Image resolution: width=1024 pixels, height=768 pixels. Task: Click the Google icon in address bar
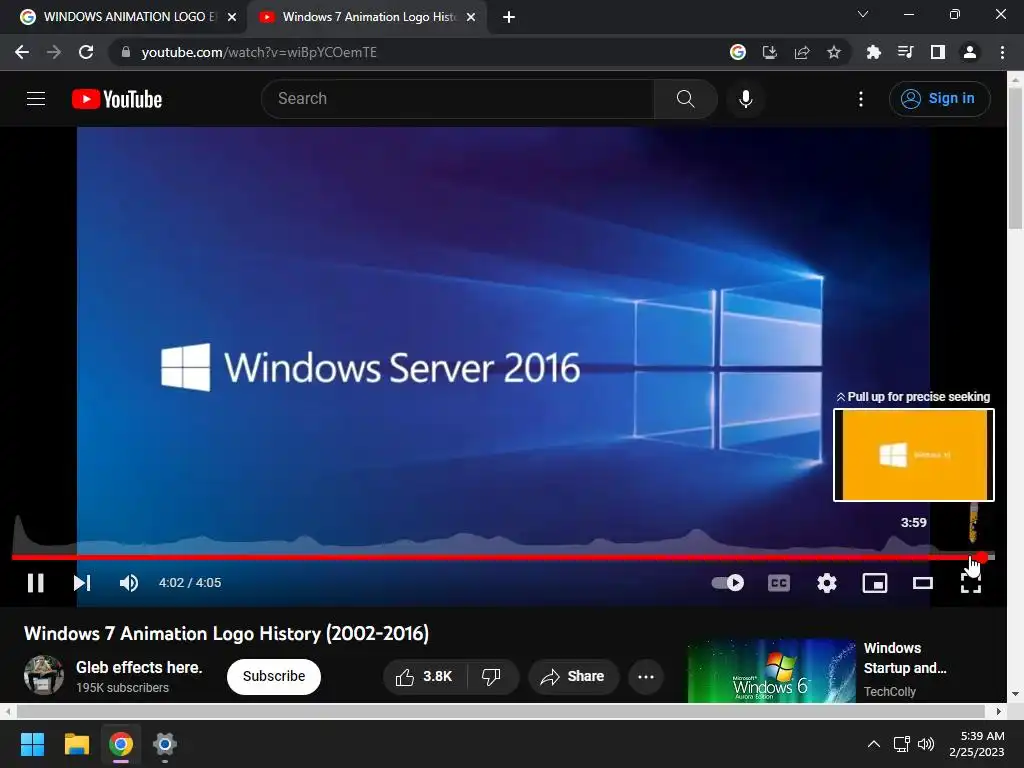click(x=738, y=52)
